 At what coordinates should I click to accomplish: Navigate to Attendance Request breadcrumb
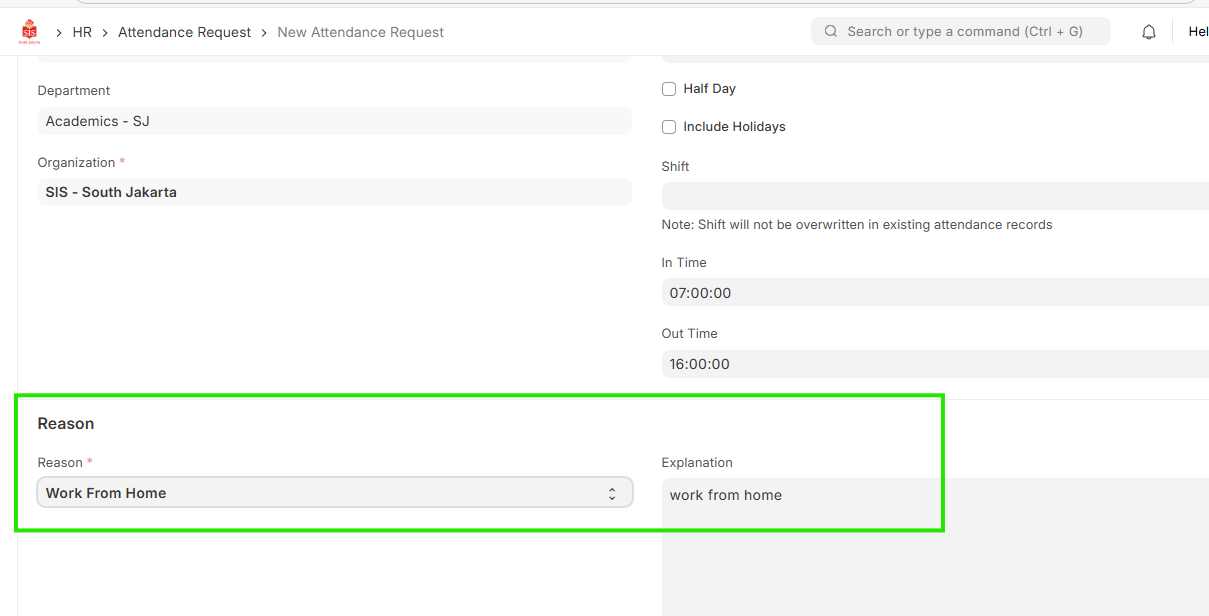pos(184,32)
